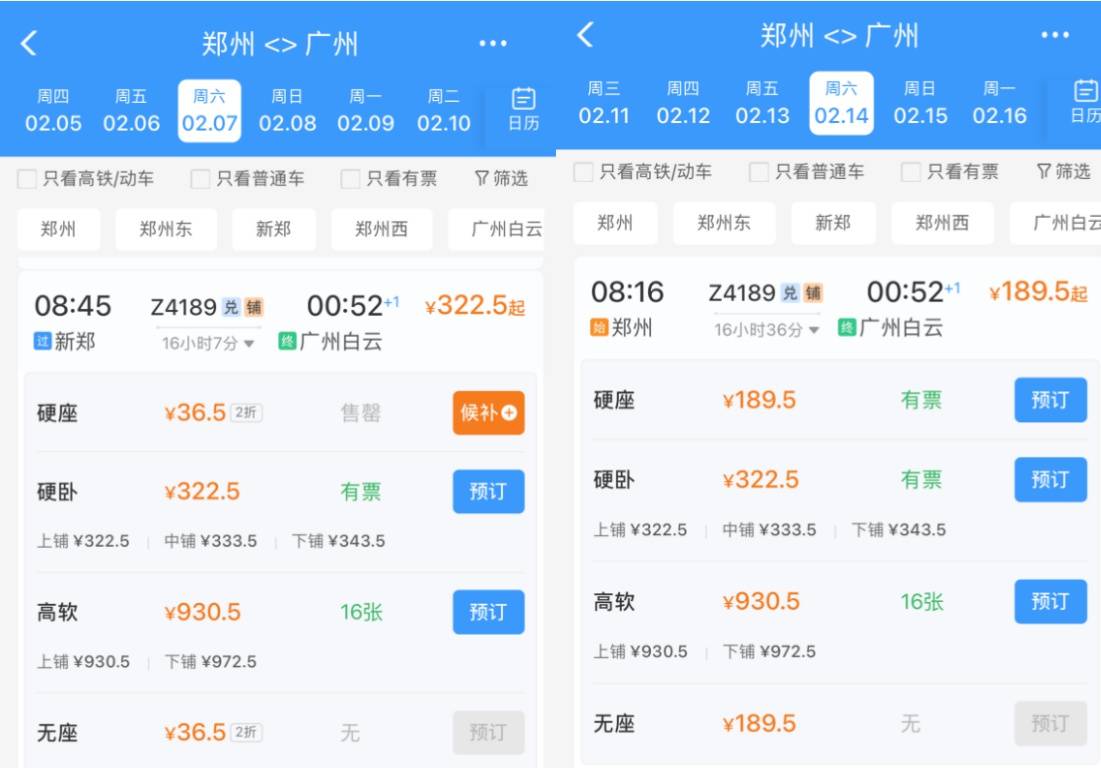Expand the 16小时7分 duration dropdown
The image size is (1101, 768).
pyautogui.click(x=208, y=343)
